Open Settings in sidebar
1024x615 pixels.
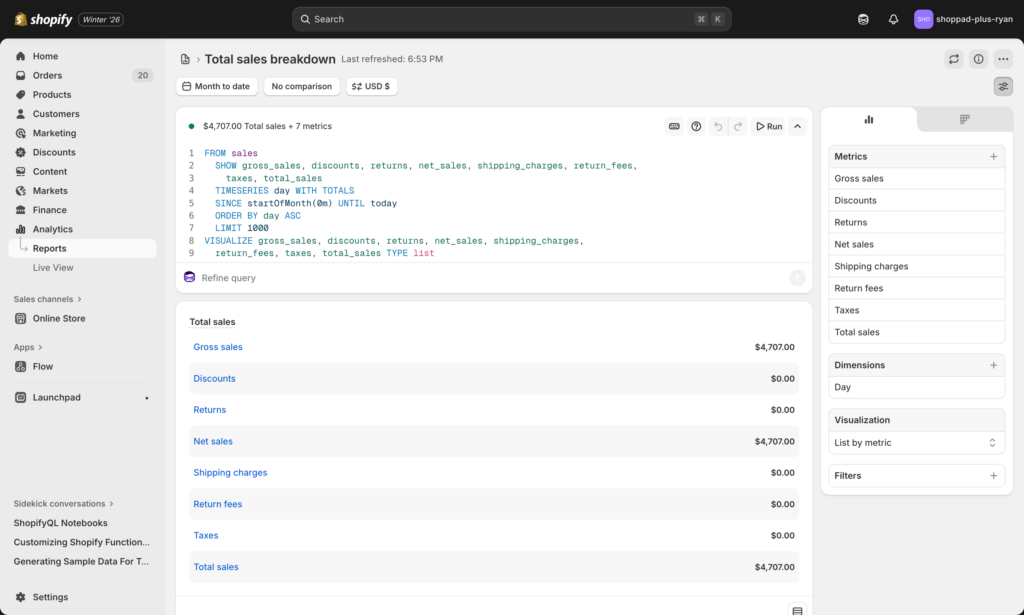tap(82, 597)
